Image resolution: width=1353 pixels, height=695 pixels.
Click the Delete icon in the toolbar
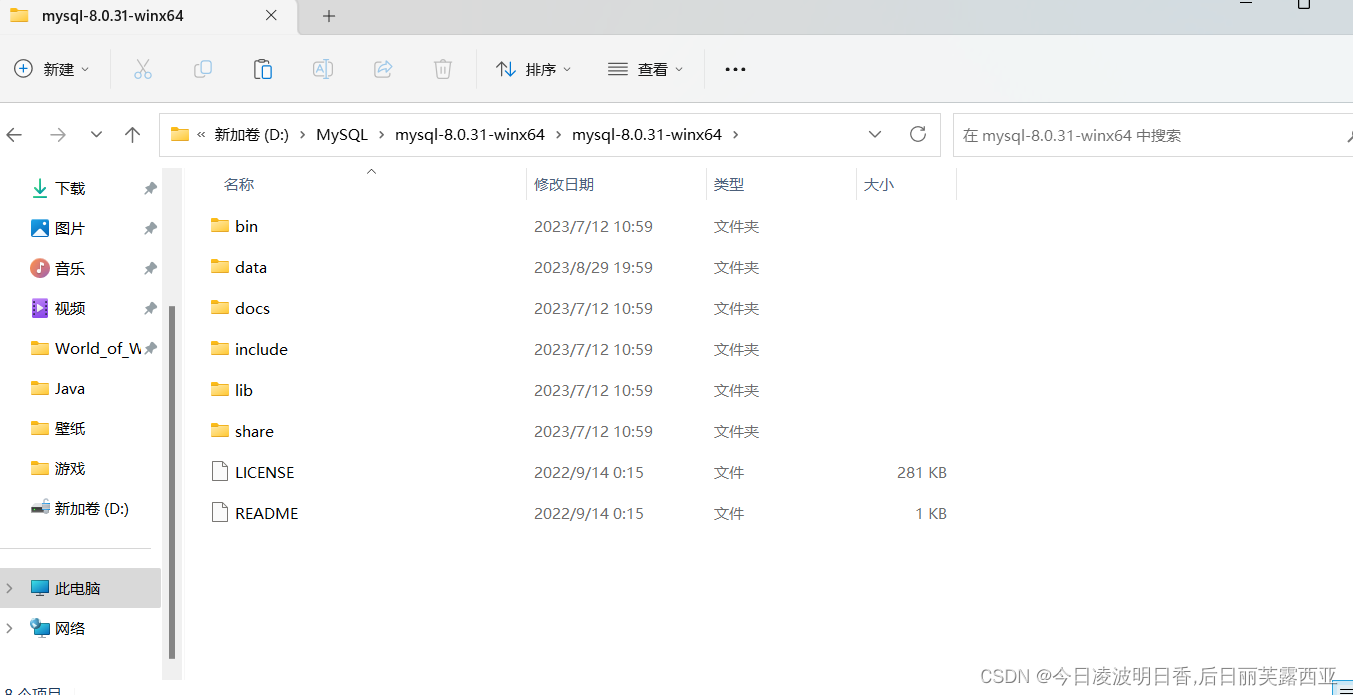(443, 69)
